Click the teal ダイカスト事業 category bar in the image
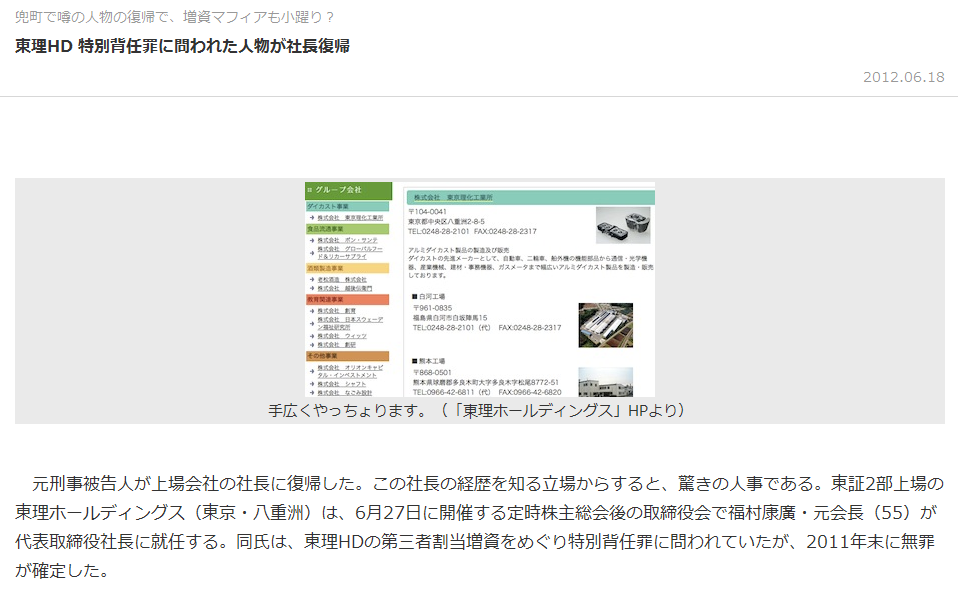The image size is (958, 599). click(x=348, y=207)
